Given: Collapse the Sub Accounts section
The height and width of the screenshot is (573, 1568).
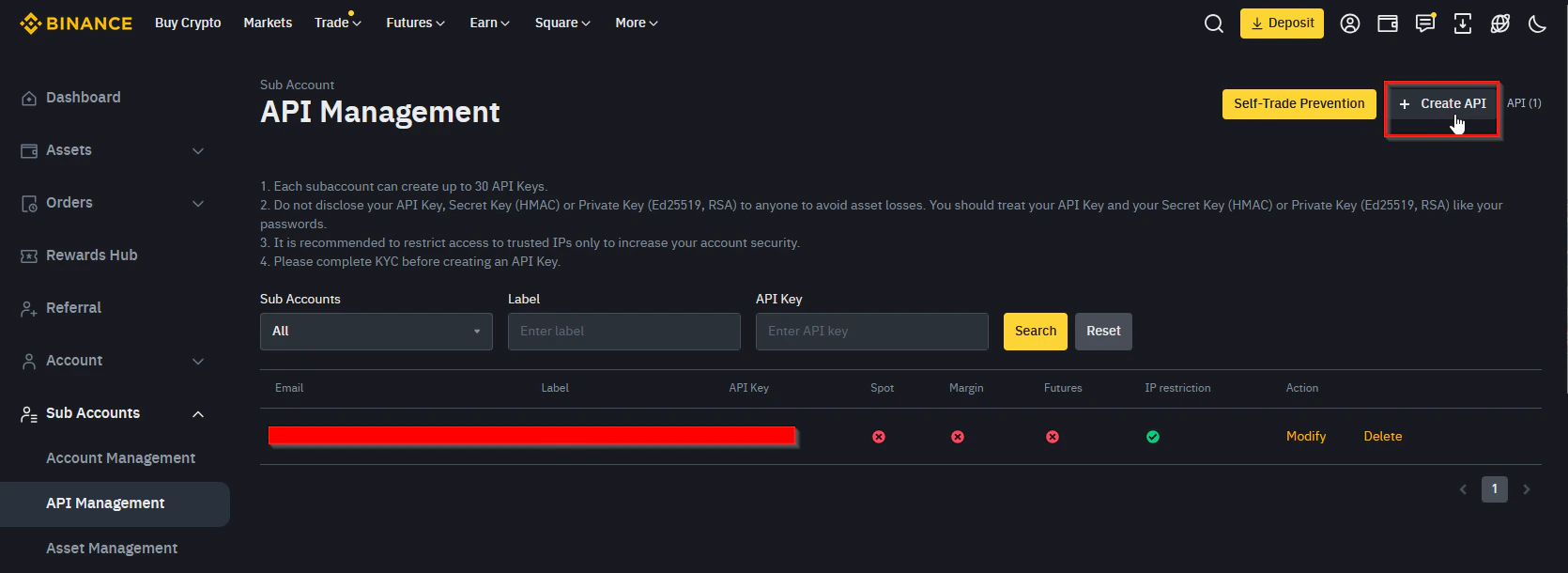Looking at the screenshot, I should pos(198,414).
